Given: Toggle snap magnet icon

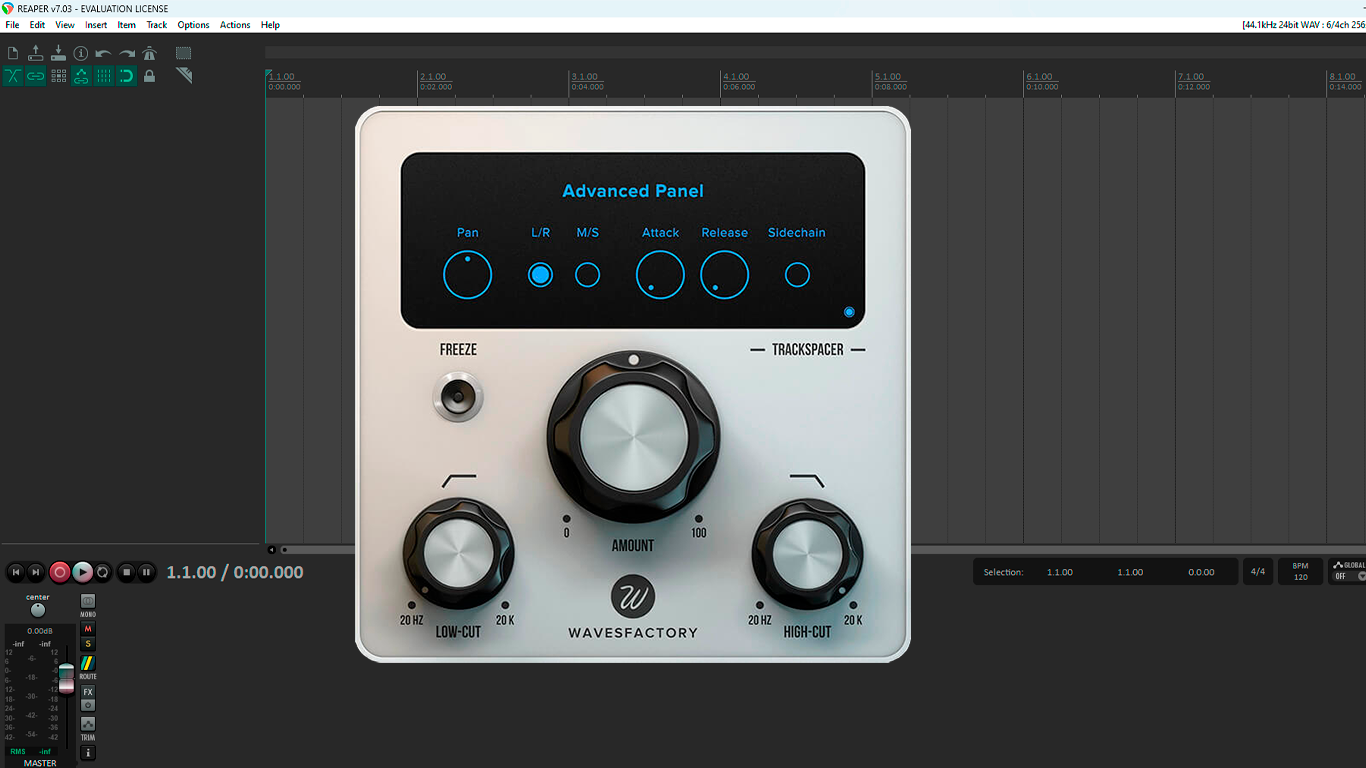Looking at the screenshot, I should tap(127, 76).
